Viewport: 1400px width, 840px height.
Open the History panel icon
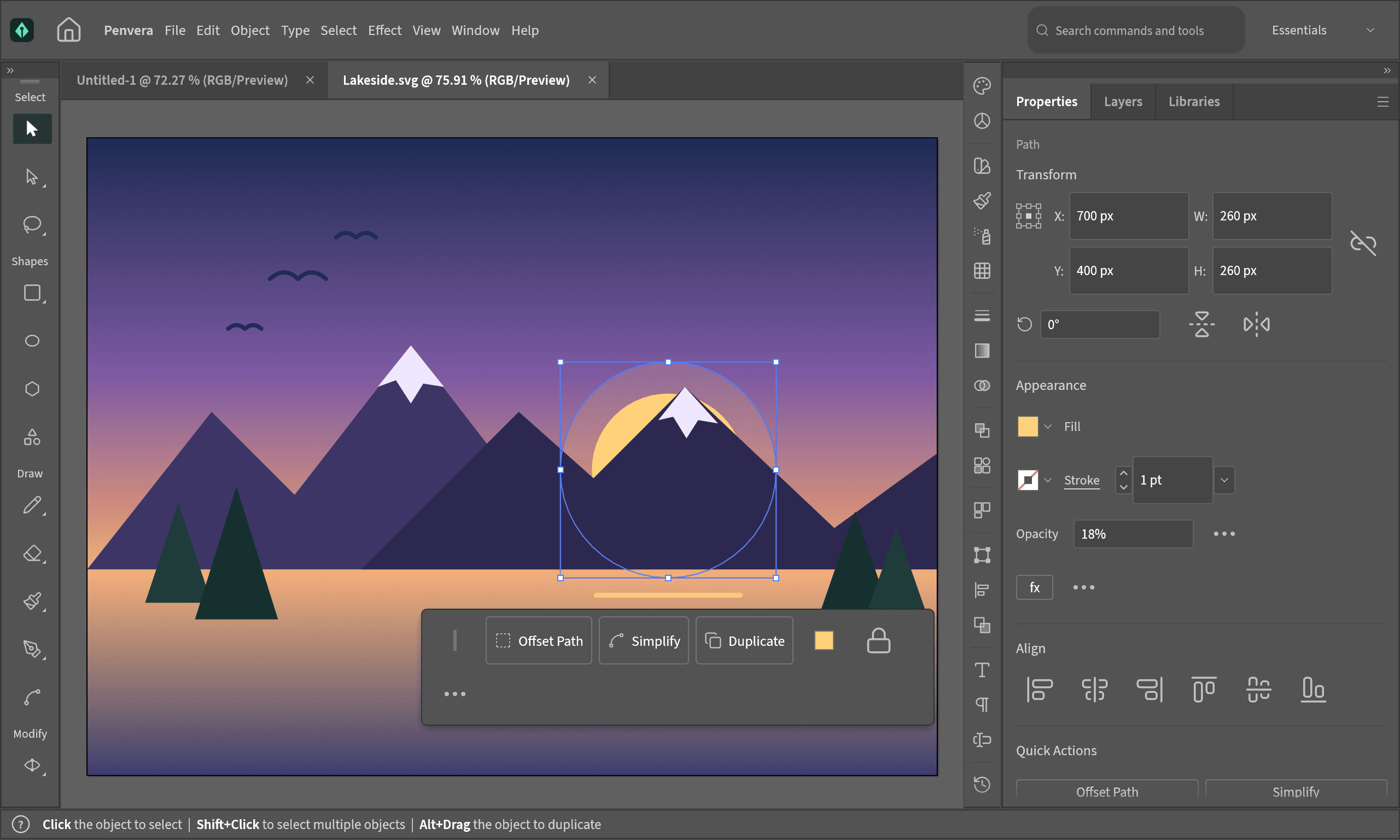(x=982, y=785)
